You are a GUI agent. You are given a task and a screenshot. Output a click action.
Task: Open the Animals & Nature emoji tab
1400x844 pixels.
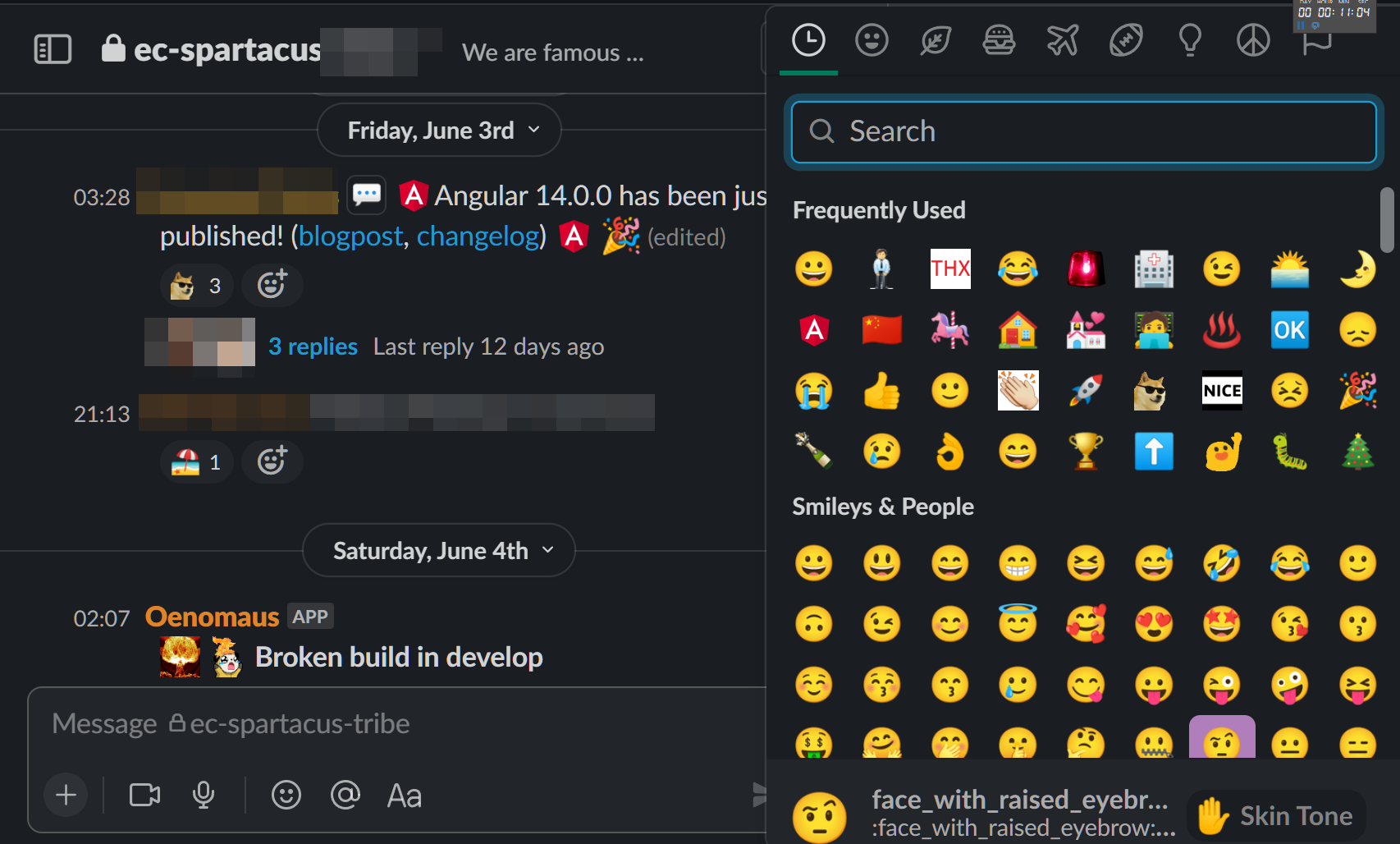pyautogui.click(x=936, y=40)
